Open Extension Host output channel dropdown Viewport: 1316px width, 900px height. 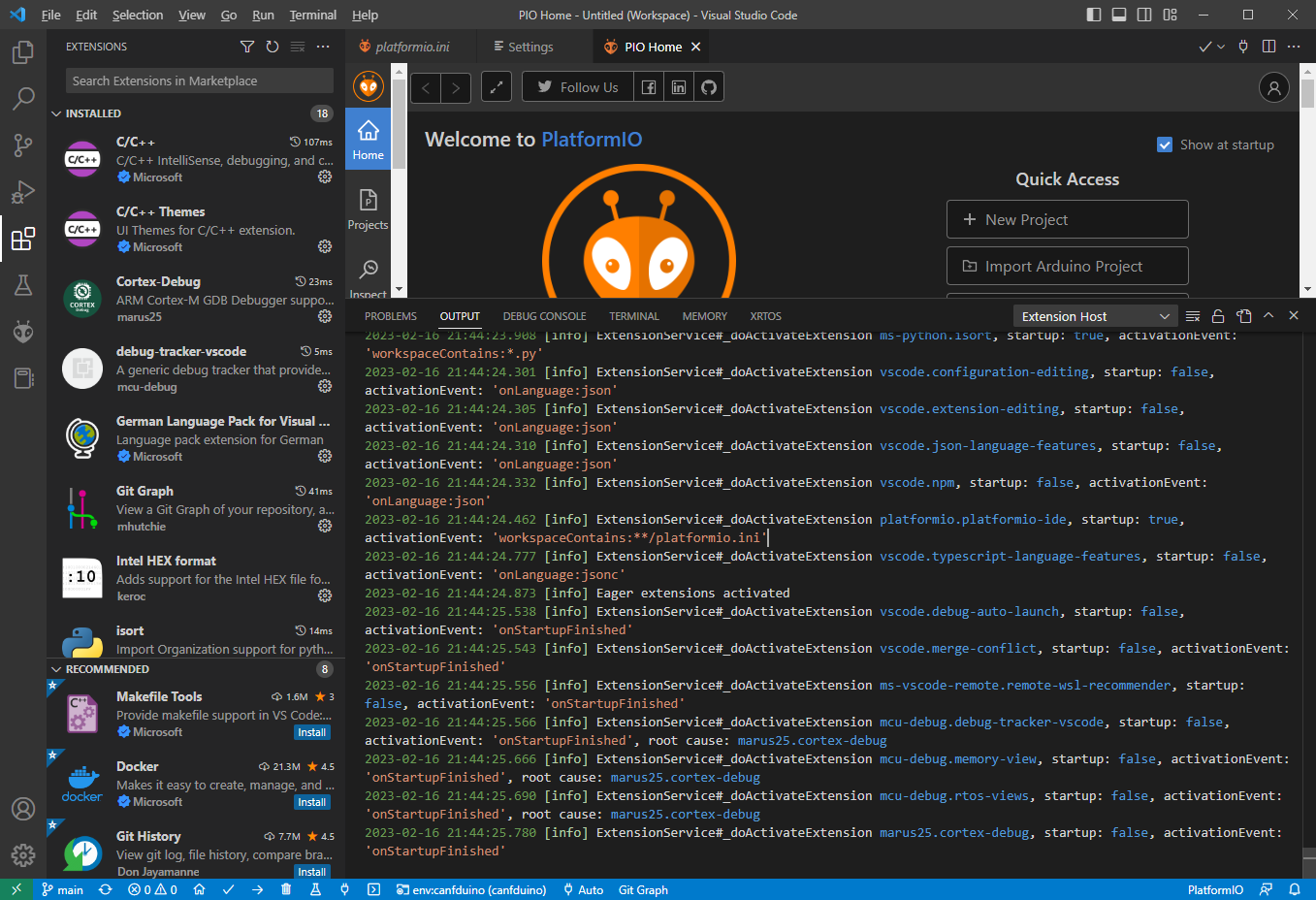[1096, 316]
